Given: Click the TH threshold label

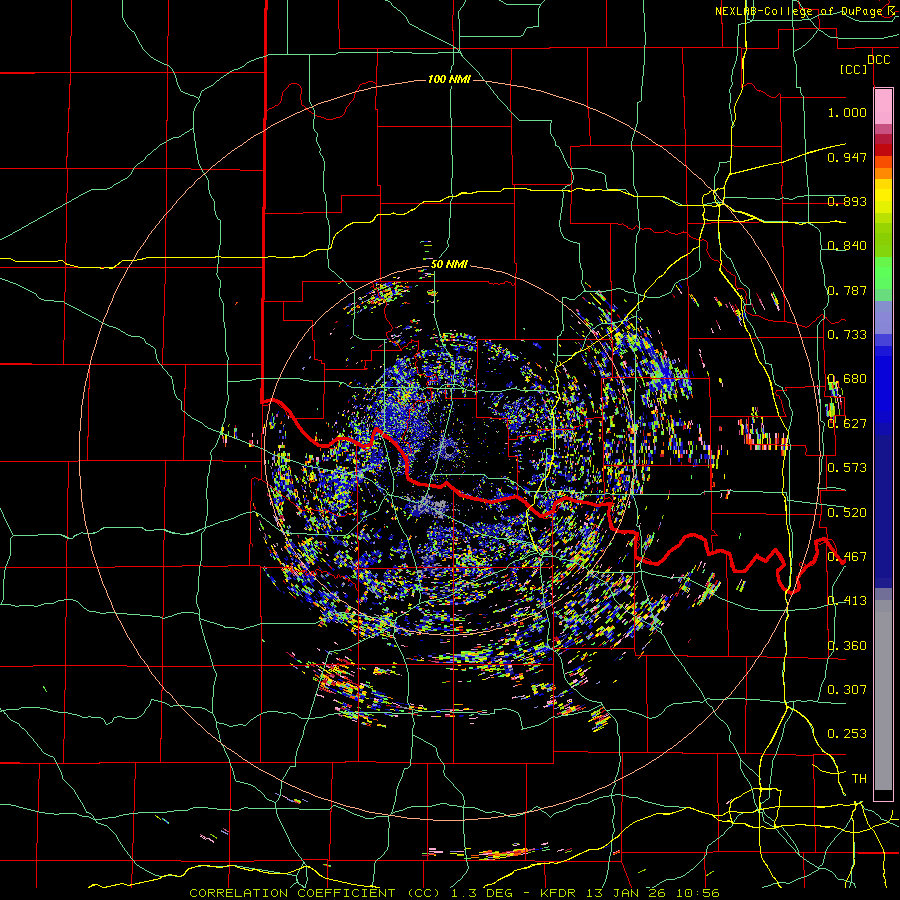Looking at the screenshot, I should [x=859, y=779].
